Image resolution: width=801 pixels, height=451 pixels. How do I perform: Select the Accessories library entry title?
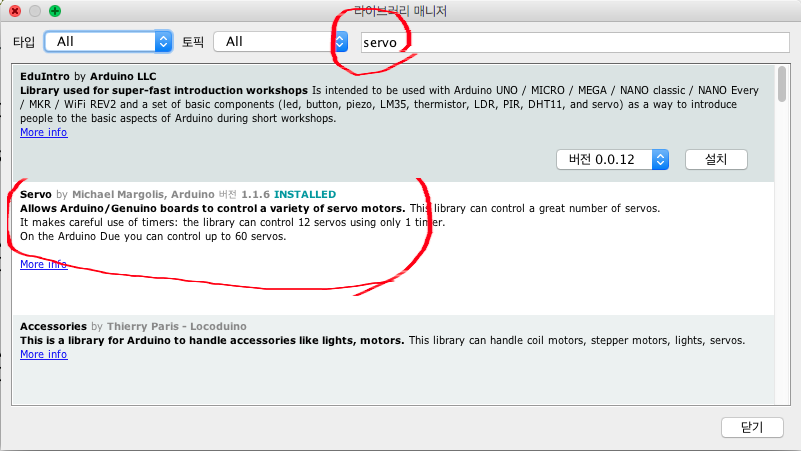click(53, 326)
